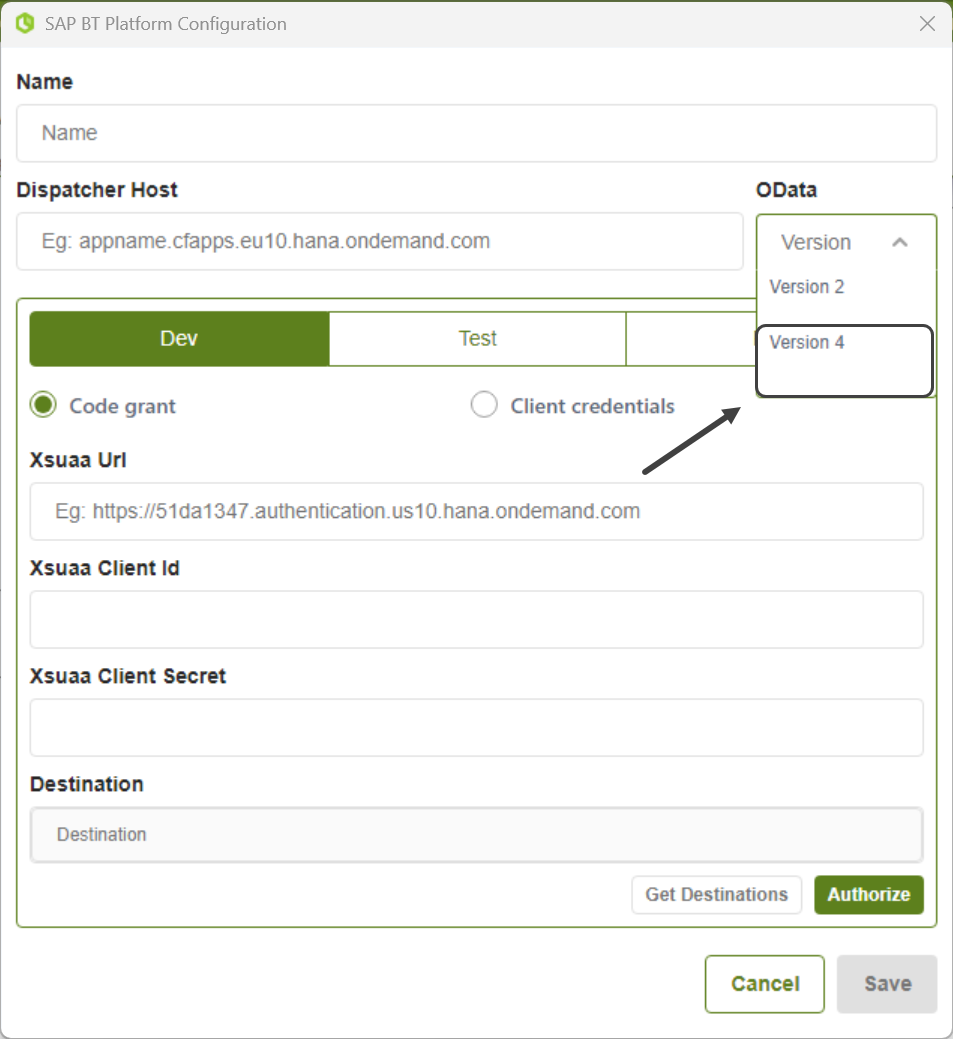The width and height of the screenshot is (953, 1039).
Task: Collapse the OData list using the chevron arrow
Action: 900,242
